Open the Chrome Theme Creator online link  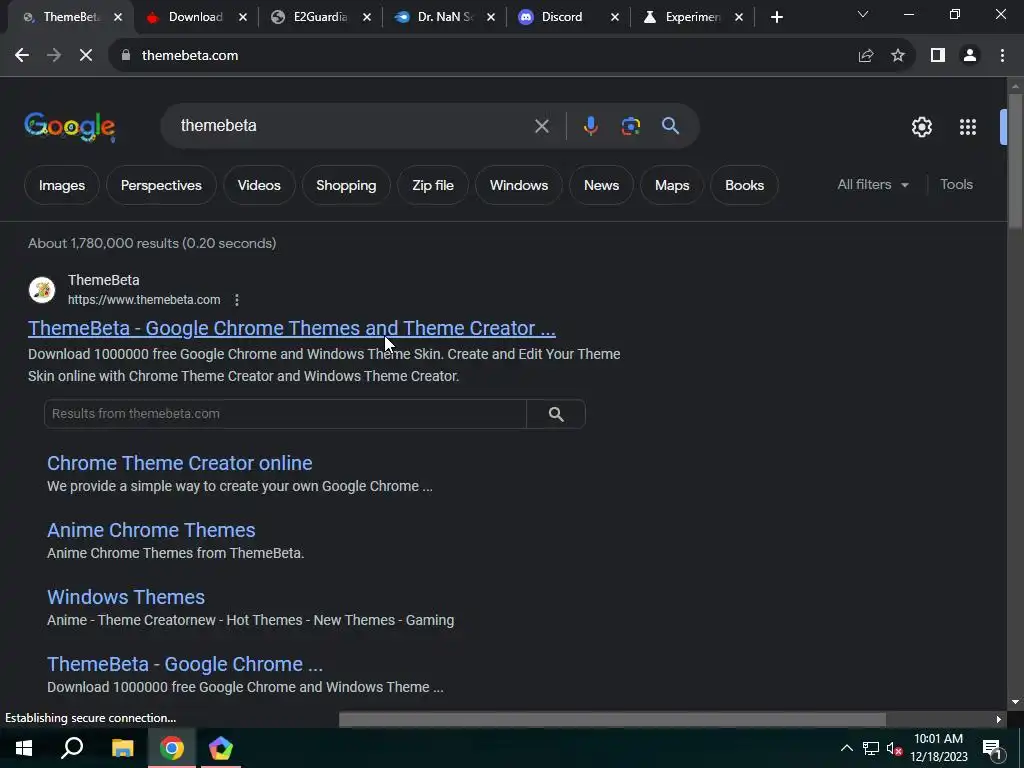click(x=180, y=463)
